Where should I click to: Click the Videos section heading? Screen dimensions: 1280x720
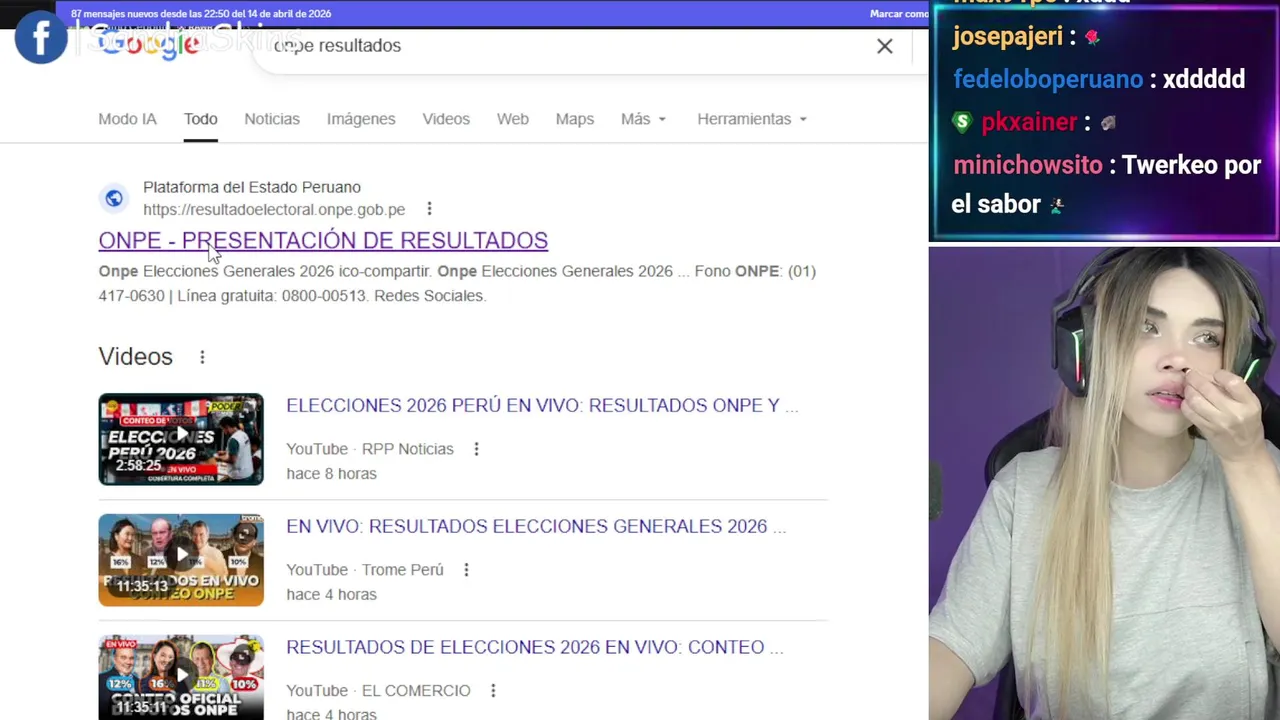136,357
